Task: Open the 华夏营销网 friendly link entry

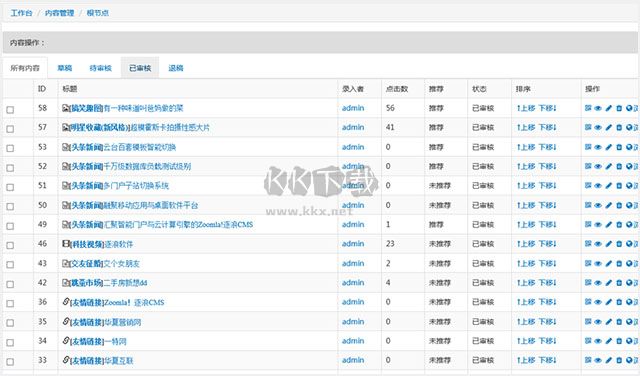Action: (x=122, y=322)
